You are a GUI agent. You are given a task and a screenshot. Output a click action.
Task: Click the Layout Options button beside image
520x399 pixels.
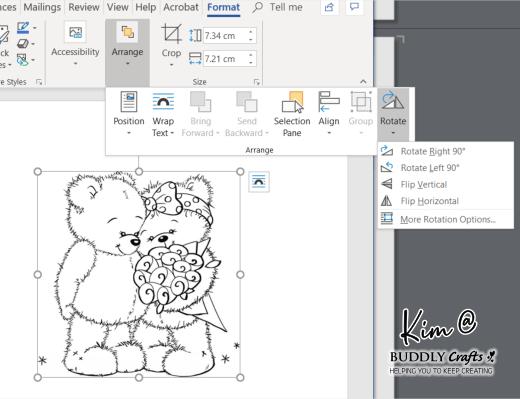click(x=259, y=182)
